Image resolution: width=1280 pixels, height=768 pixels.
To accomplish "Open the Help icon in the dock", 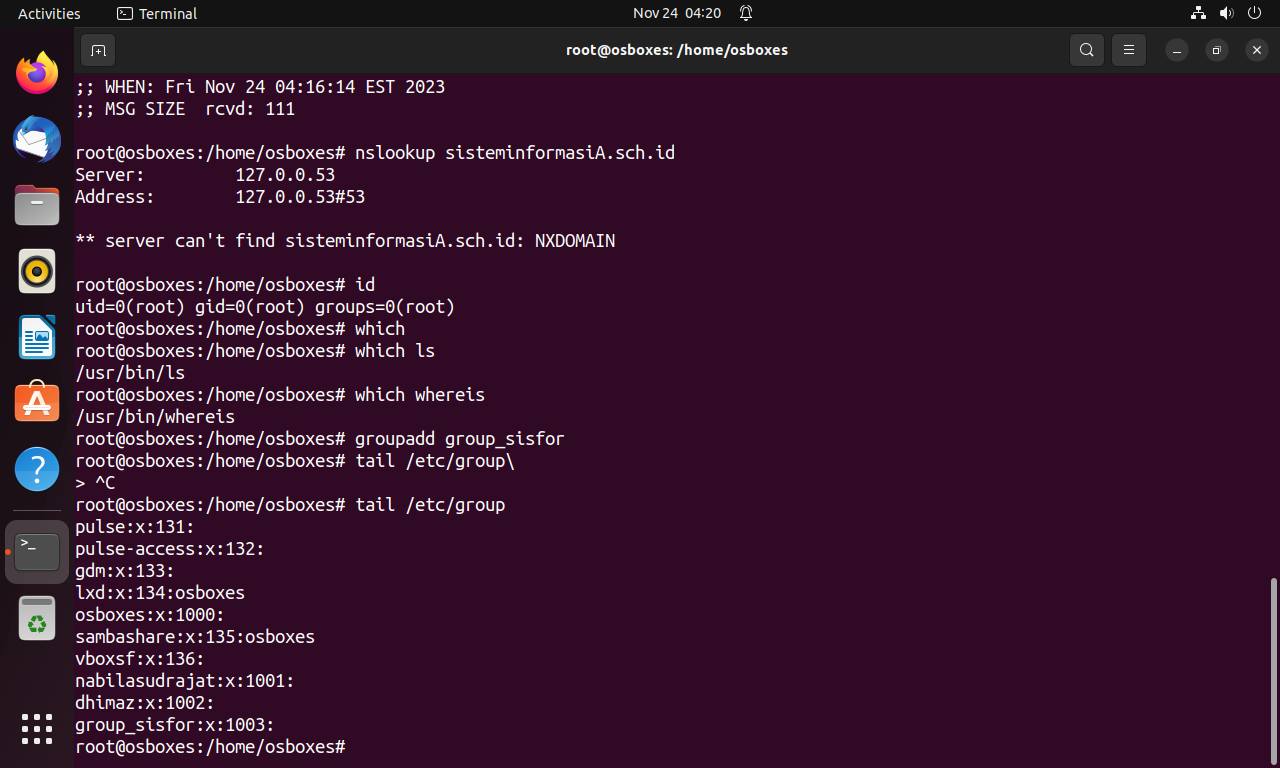I will tap(37, 469).
